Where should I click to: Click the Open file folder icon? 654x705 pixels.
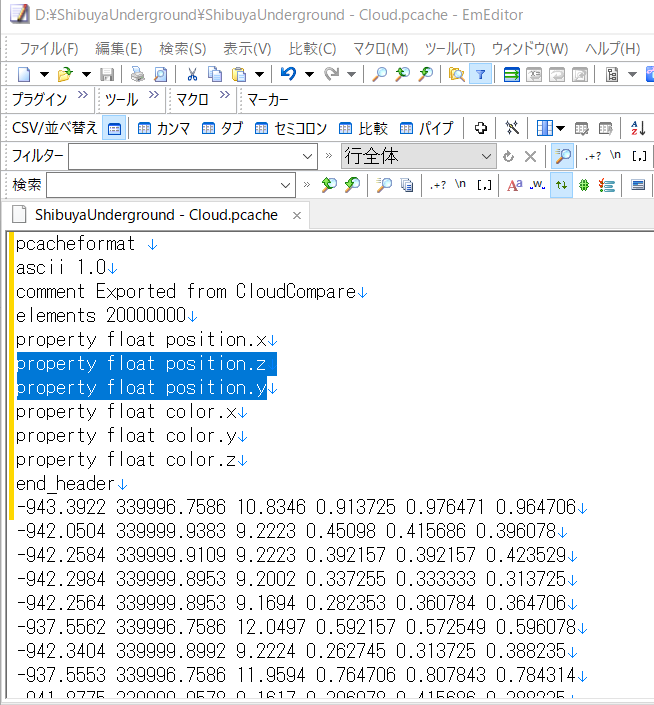point(65,74)
